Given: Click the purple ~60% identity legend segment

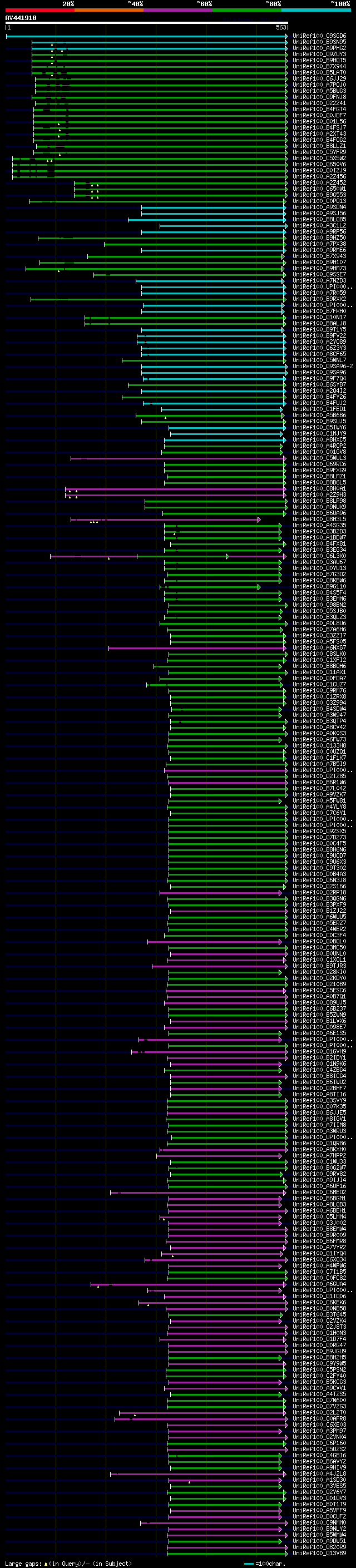Looking at the screenshot, I should [177, 10].
